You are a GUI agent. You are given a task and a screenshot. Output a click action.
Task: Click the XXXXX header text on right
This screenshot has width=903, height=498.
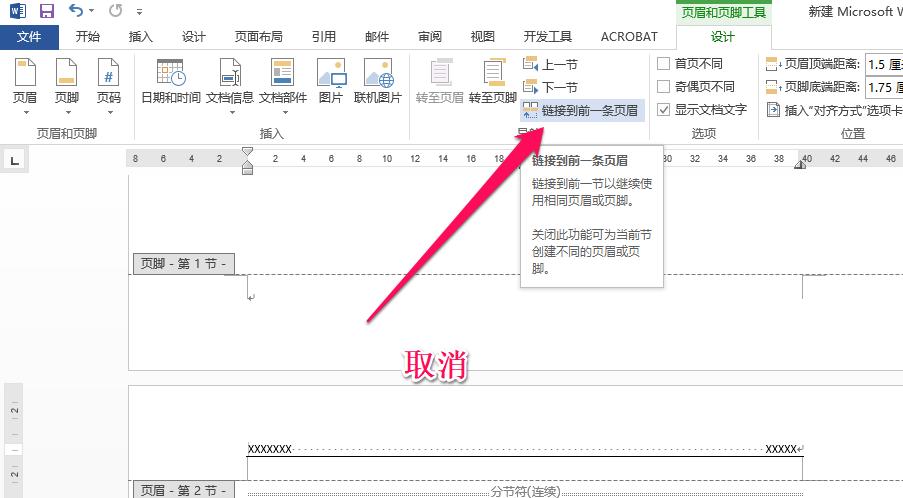click(781, 449)
